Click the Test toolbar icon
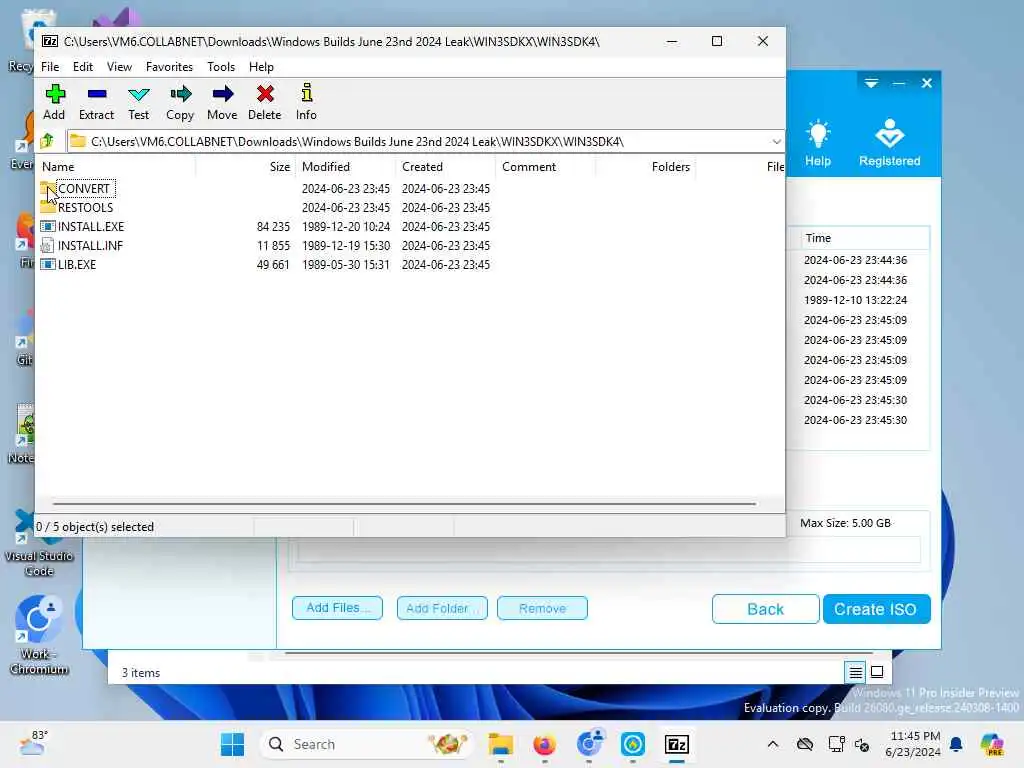Image resolution: width=1024 pixels, height=768 pixels. point(138,102)
